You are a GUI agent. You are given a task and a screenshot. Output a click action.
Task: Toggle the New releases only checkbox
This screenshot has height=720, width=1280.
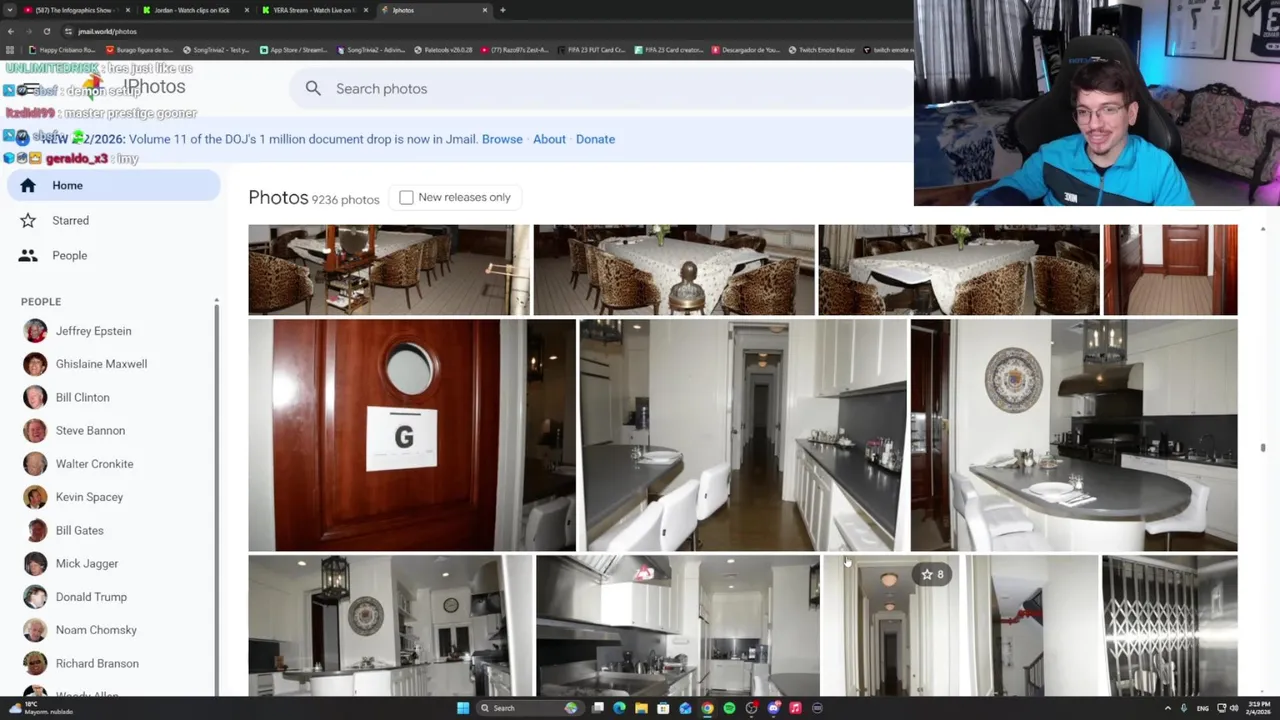click(x=406, y=197)
